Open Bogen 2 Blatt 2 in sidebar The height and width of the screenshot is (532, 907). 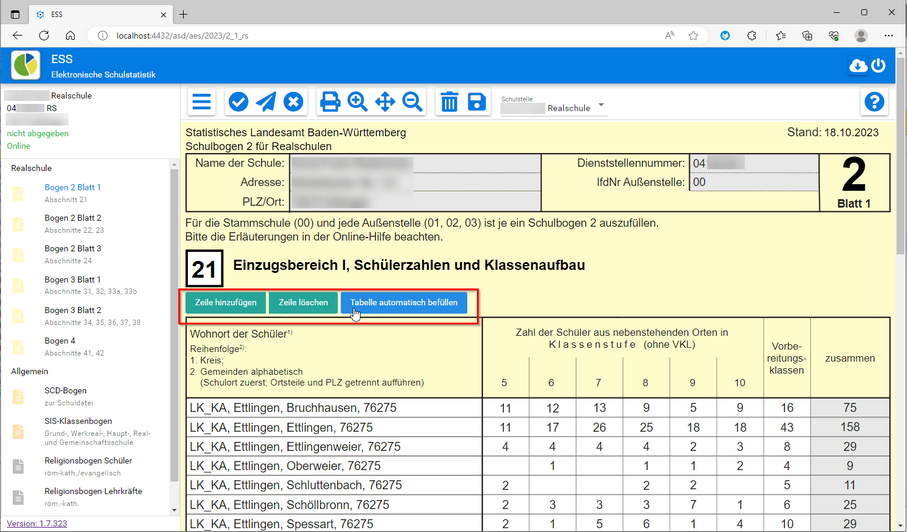[73, 218]
